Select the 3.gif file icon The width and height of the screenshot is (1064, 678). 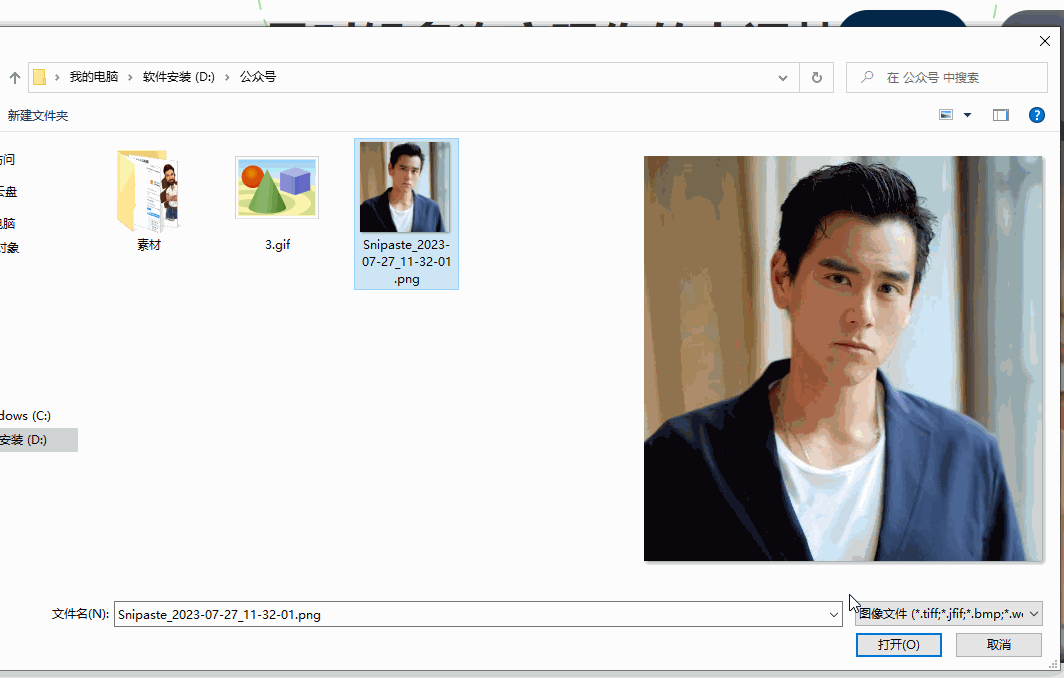[277, 188]
